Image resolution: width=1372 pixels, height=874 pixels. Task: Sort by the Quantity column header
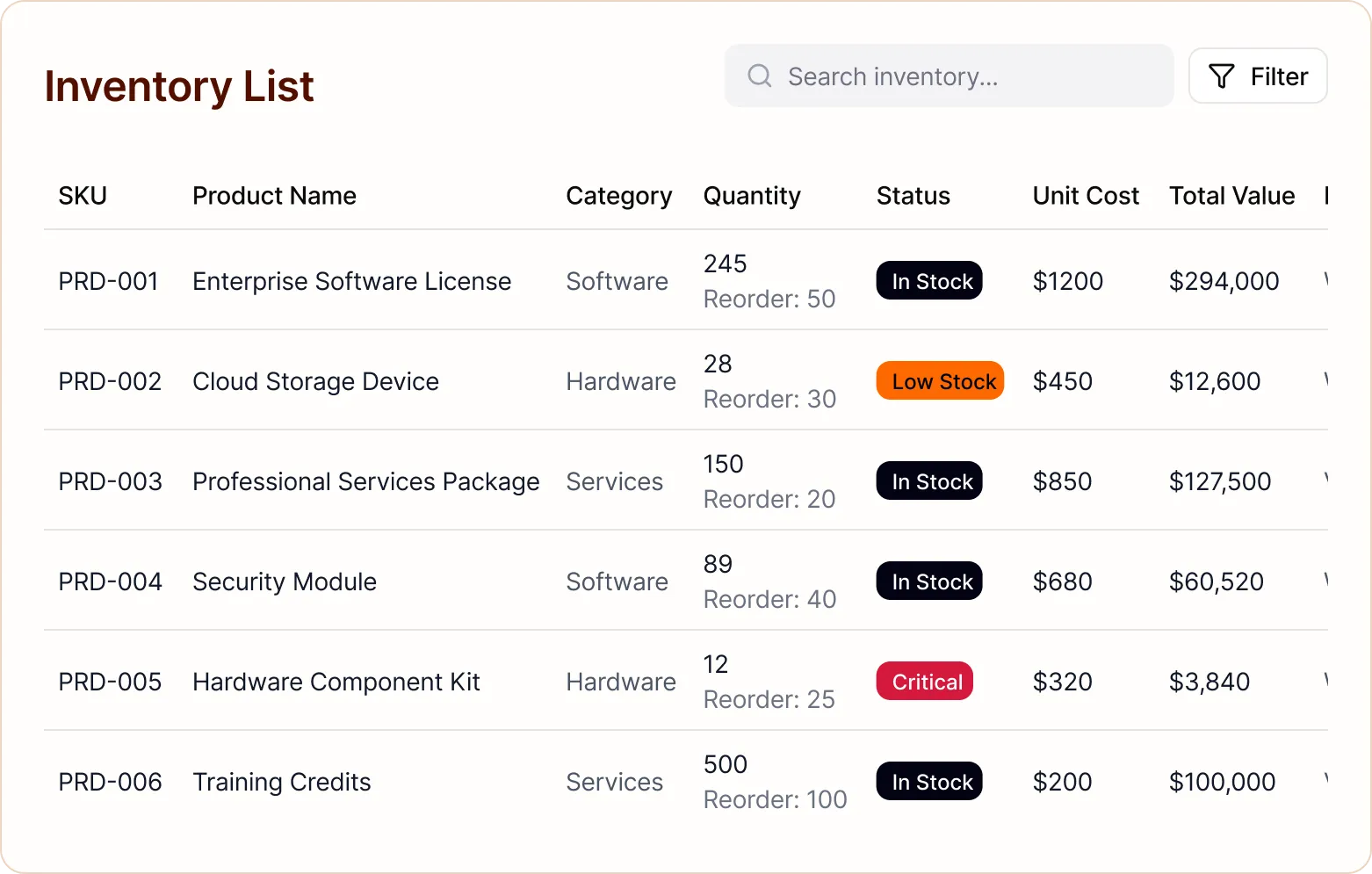click(x=752, y=196)
